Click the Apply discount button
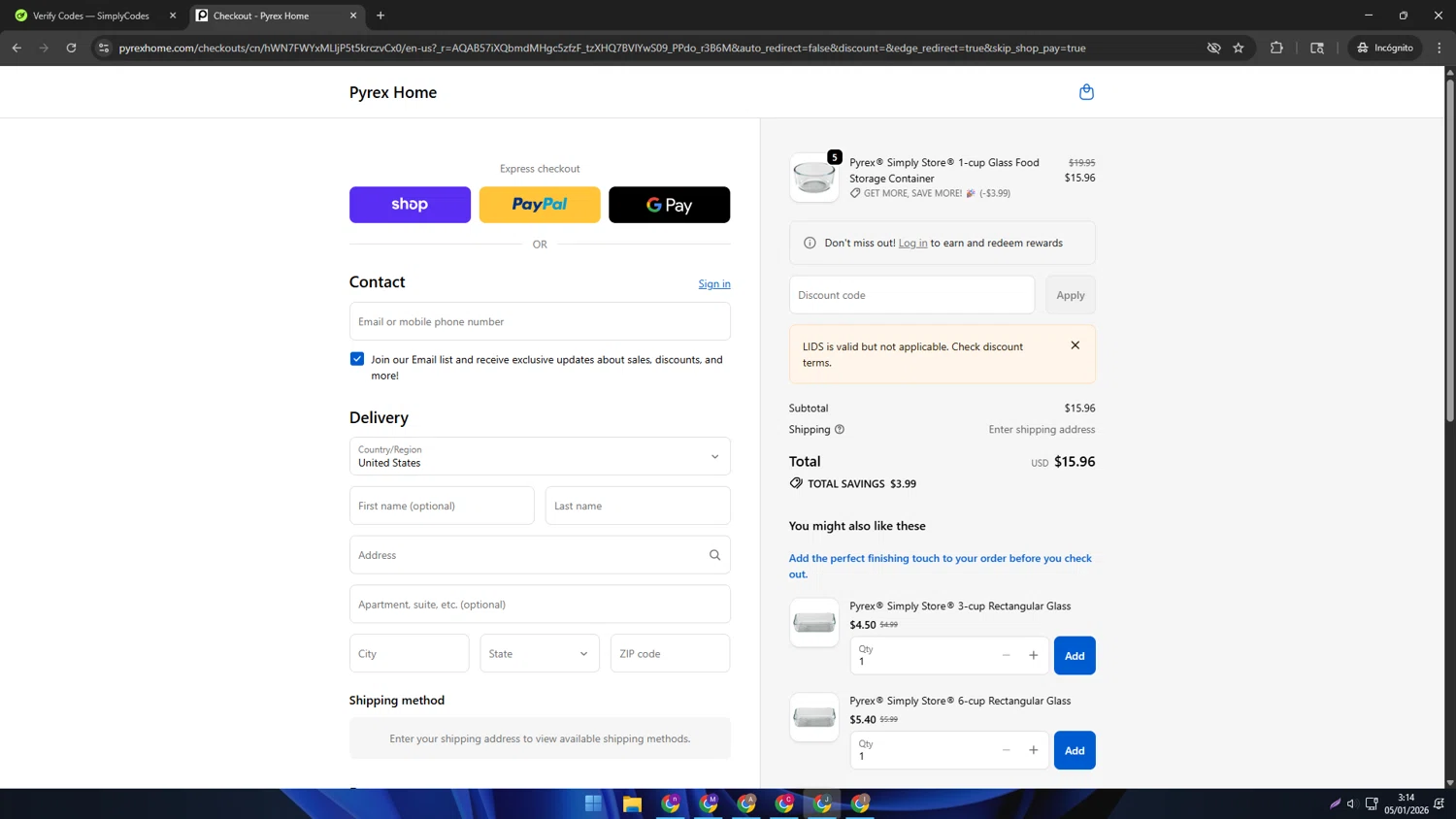Viewport: 1456px width, 819px height. click(x=1071, y=295)
